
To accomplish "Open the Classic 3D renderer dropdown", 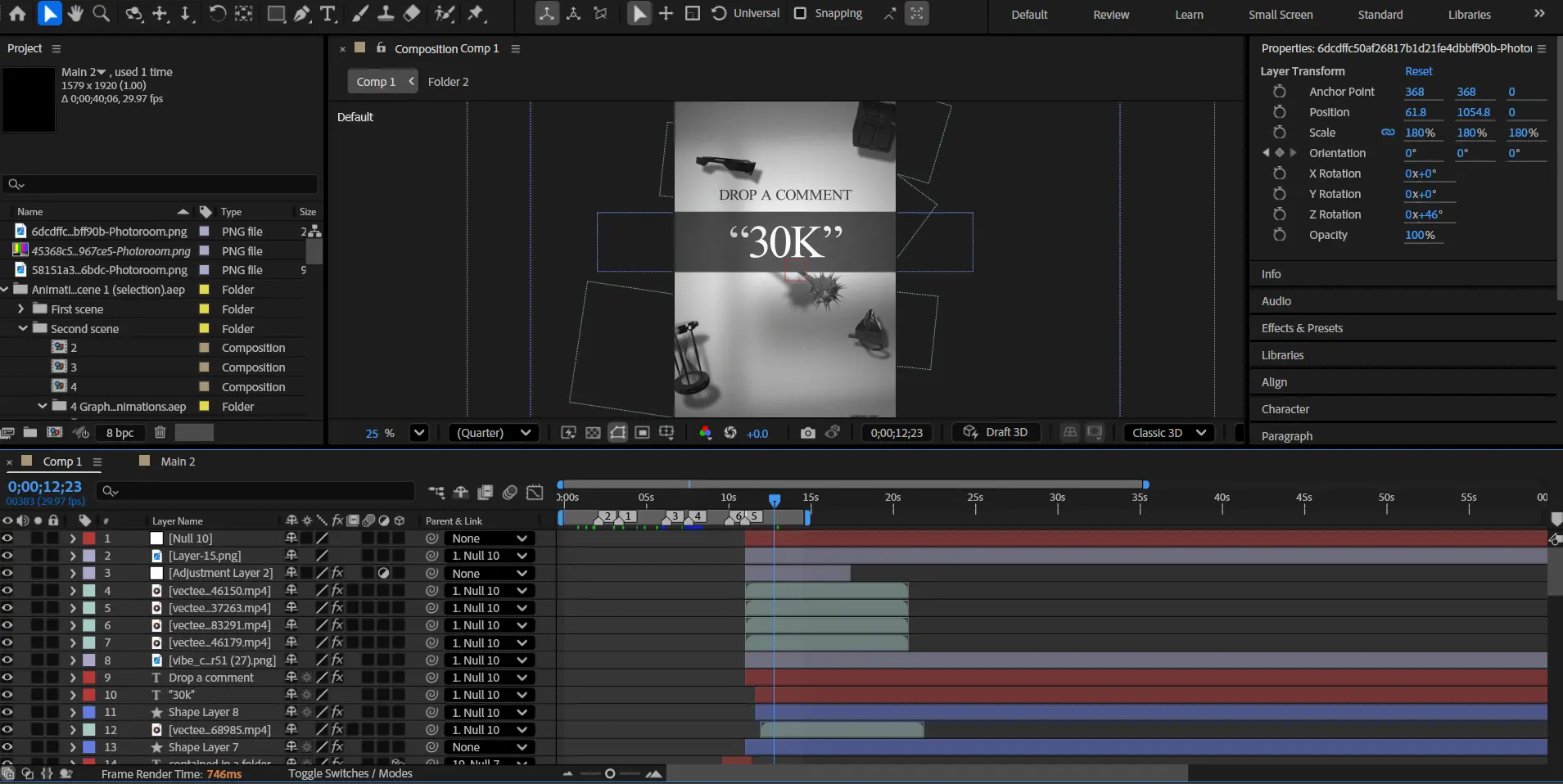I will pos(1168,433).
